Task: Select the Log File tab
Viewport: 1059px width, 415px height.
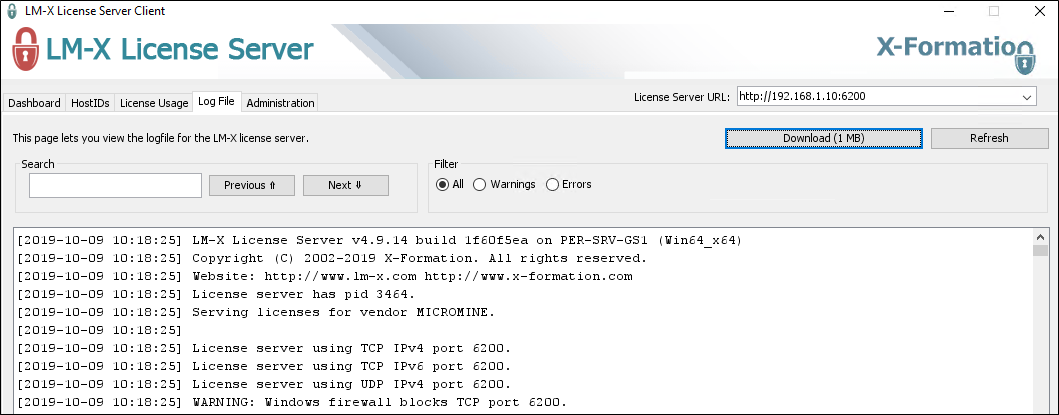Action: point(216,101)
